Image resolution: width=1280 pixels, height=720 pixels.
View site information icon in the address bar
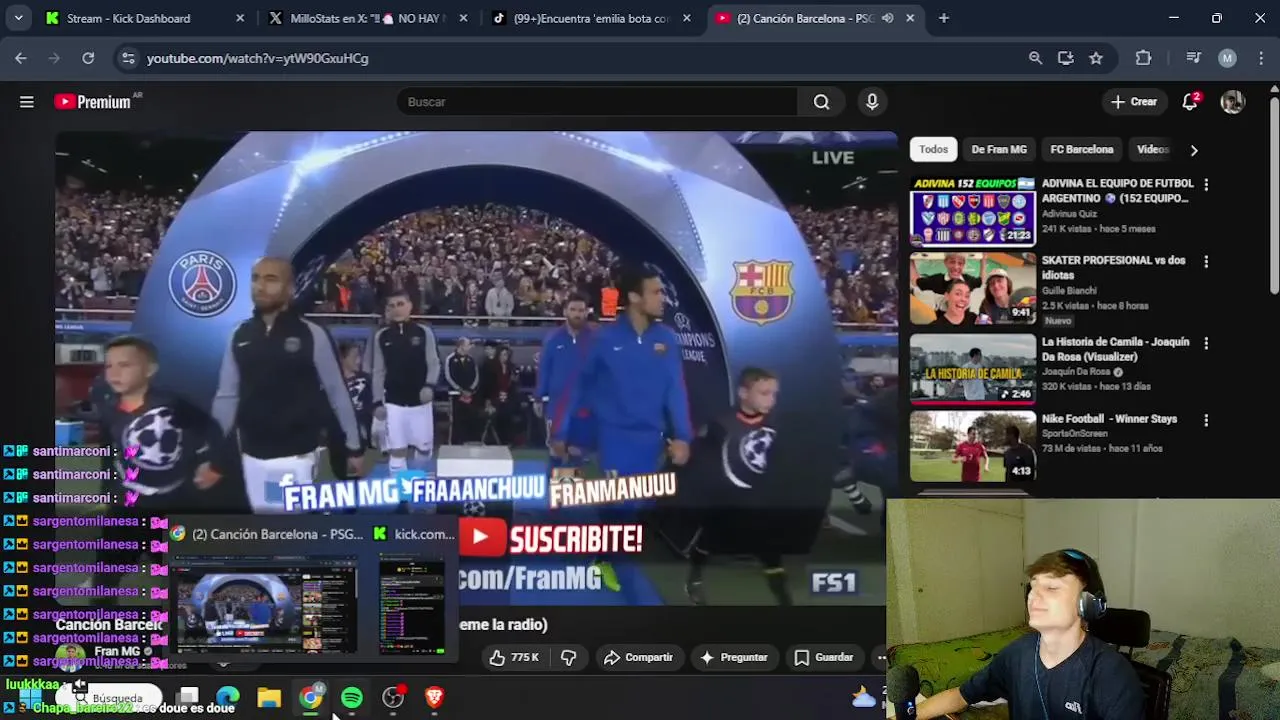coord(127,58)
